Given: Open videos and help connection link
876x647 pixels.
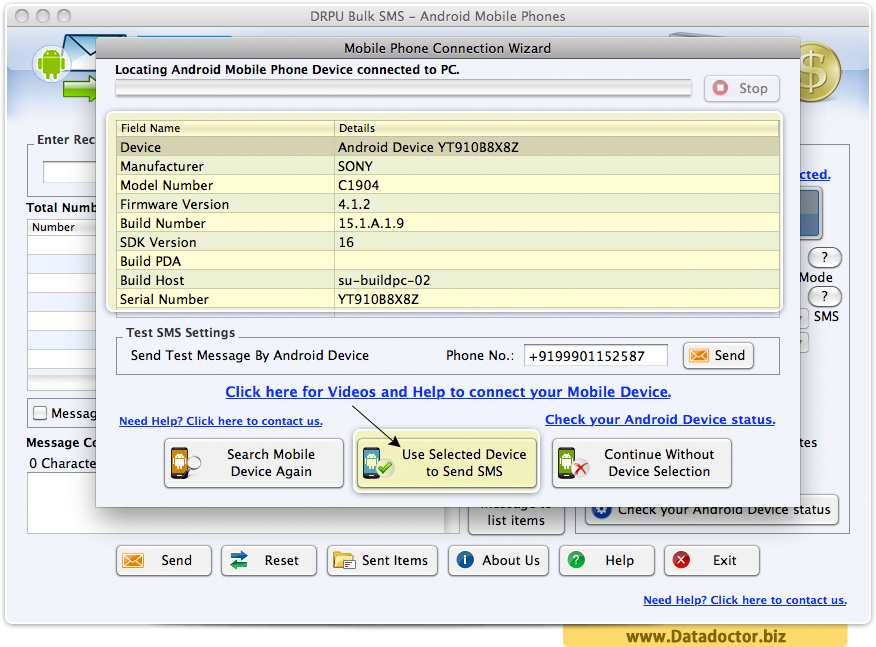Looking at the screenshot, I should [x=448, y=392].
